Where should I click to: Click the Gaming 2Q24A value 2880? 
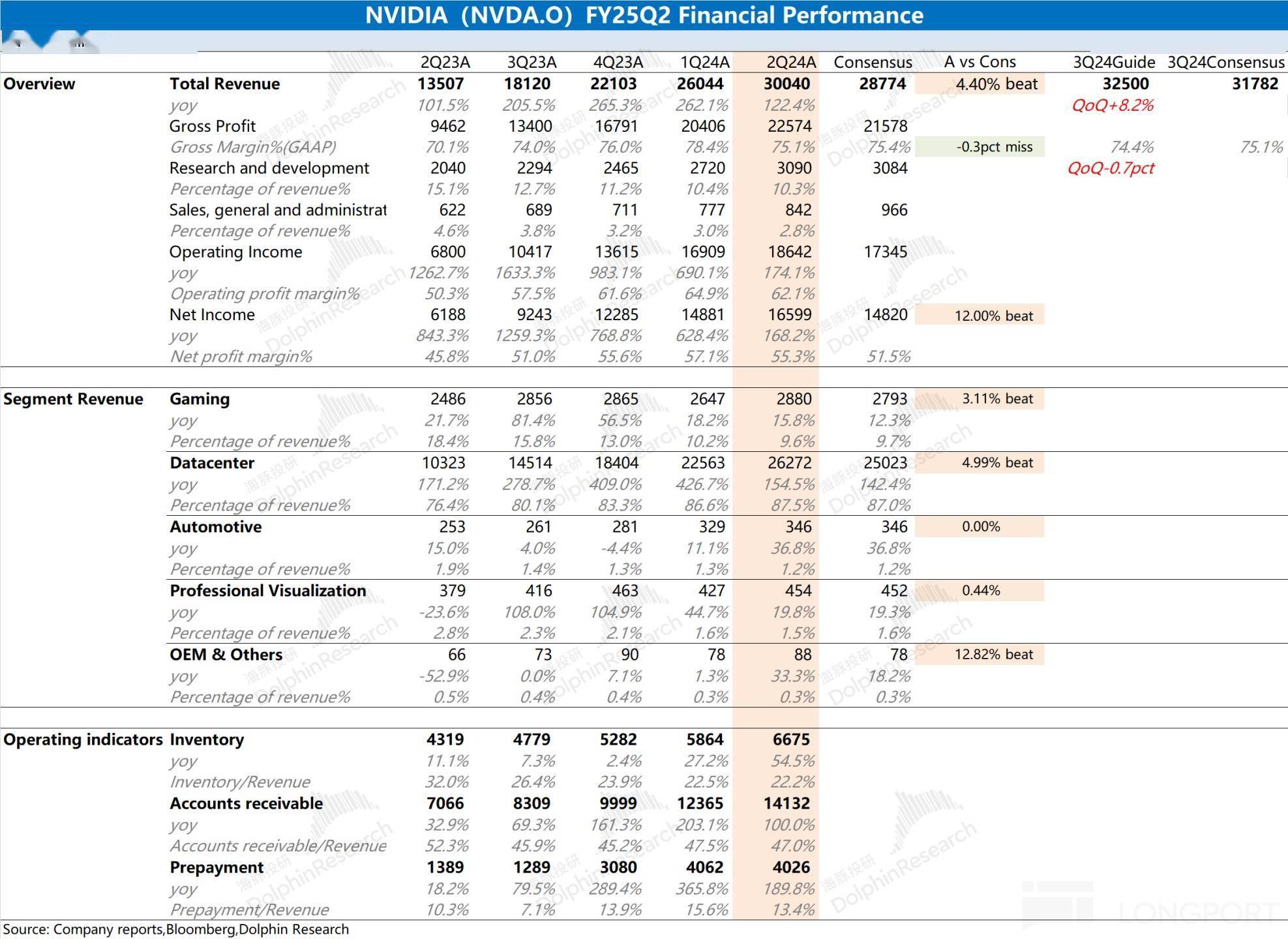point(794,399)
